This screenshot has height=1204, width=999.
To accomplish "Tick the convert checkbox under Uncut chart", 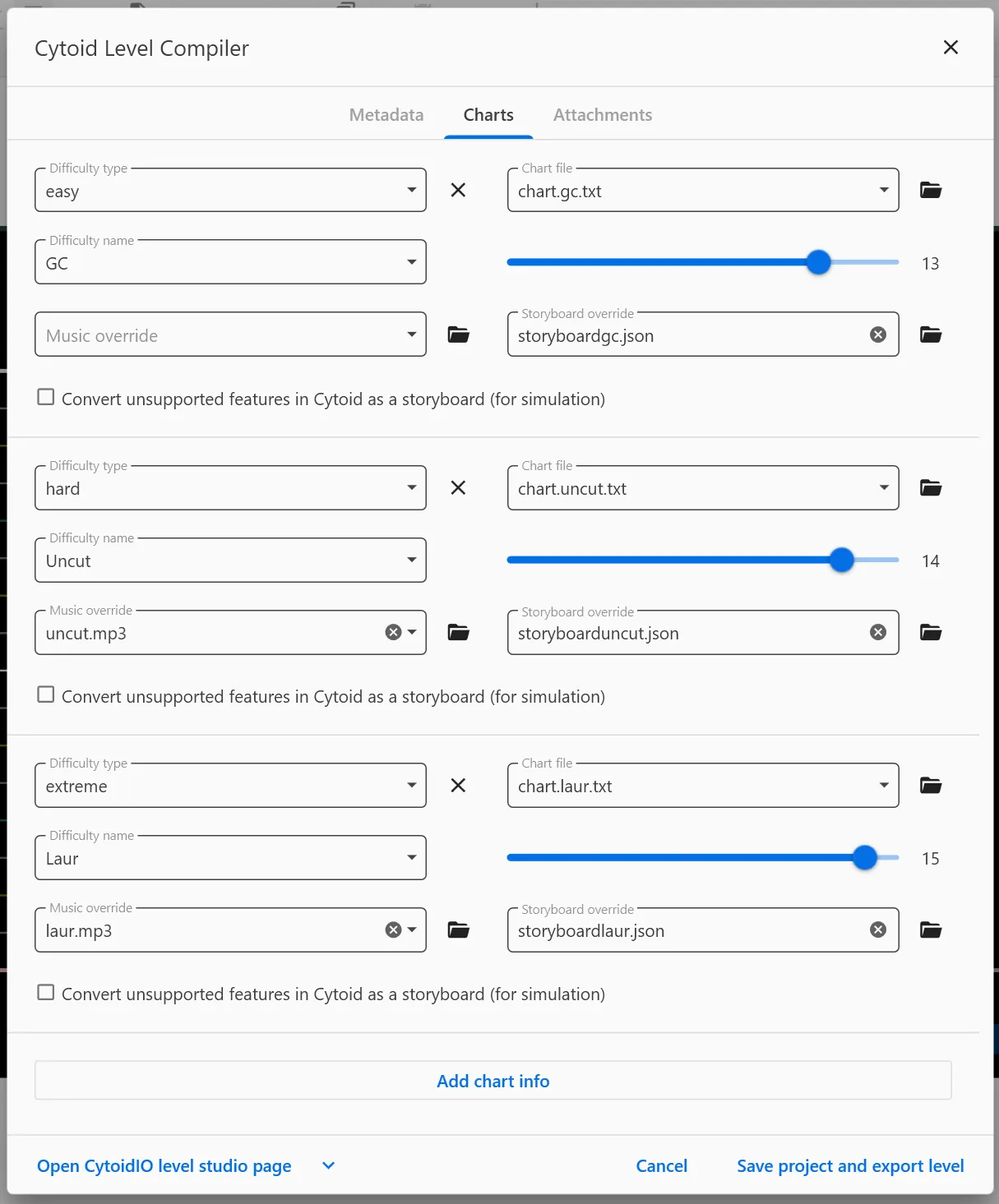I will click(x=46, y=695).
